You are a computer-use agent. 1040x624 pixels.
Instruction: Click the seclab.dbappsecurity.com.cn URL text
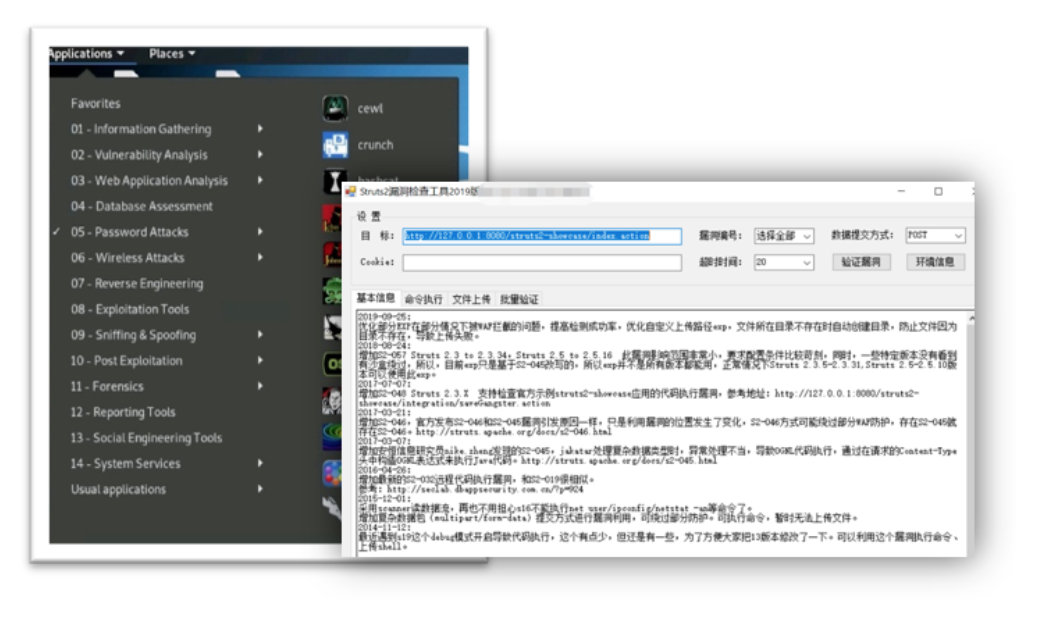pyautogui.click(x=486, y=489)
